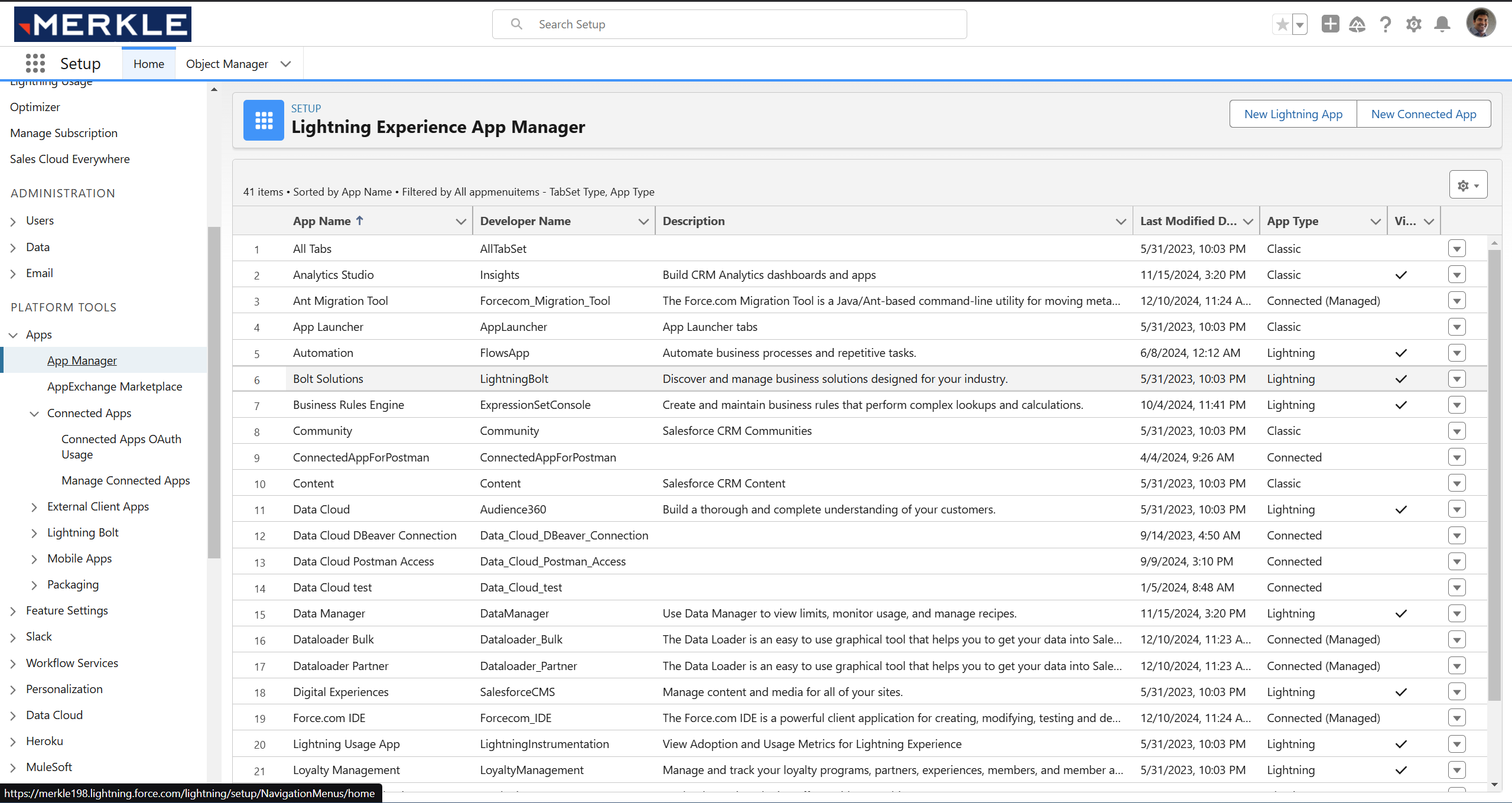Viewport: 1512px width, 803px height.
Task: Click the Developer Name column header
Action: pyautogui.click(x=525, y=221)
